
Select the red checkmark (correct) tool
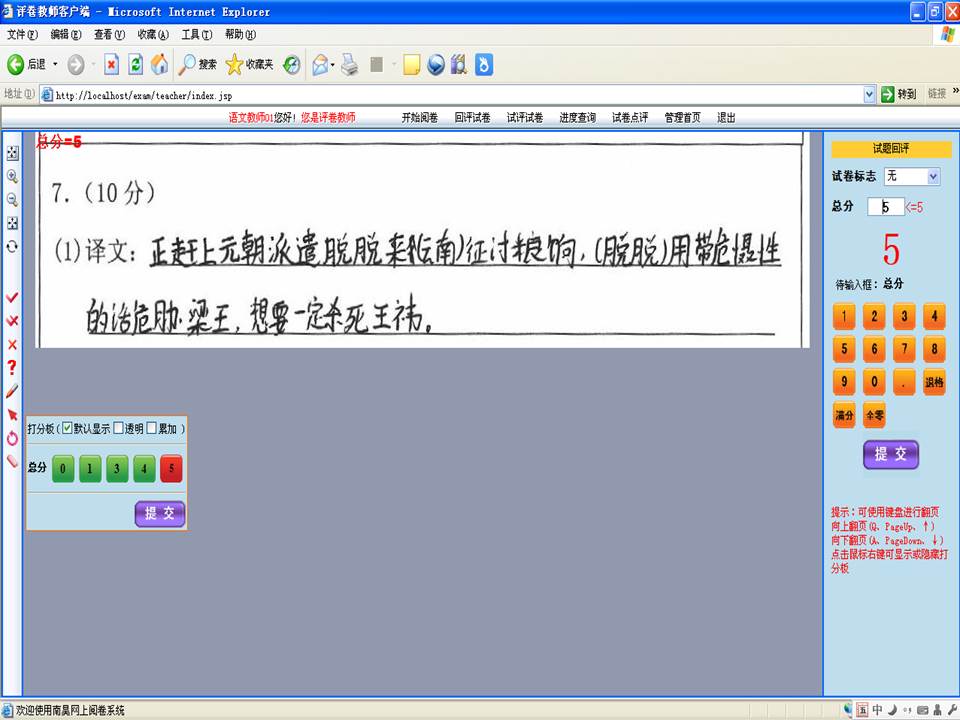(x=12, y=298)
